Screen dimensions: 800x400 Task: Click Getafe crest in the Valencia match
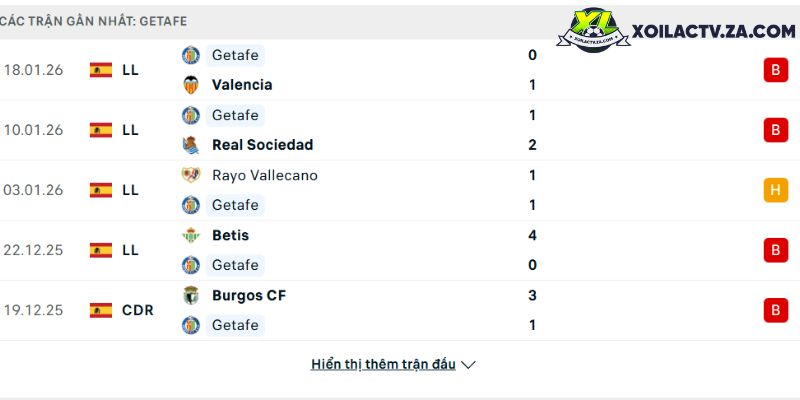click(190, 55)
